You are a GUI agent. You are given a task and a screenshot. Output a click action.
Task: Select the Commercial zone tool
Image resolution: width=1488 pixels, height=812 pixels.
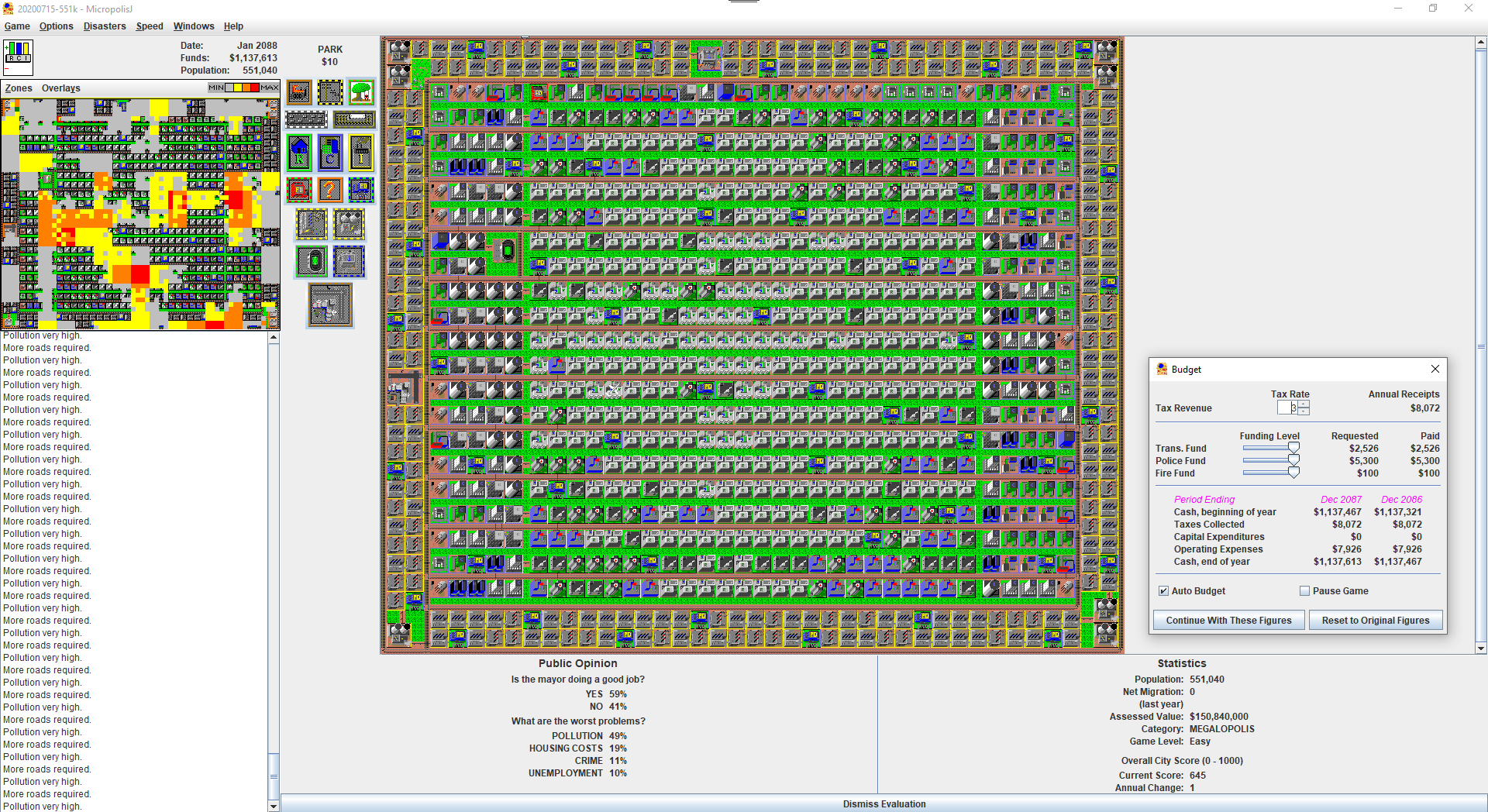(x=330, y=153)
